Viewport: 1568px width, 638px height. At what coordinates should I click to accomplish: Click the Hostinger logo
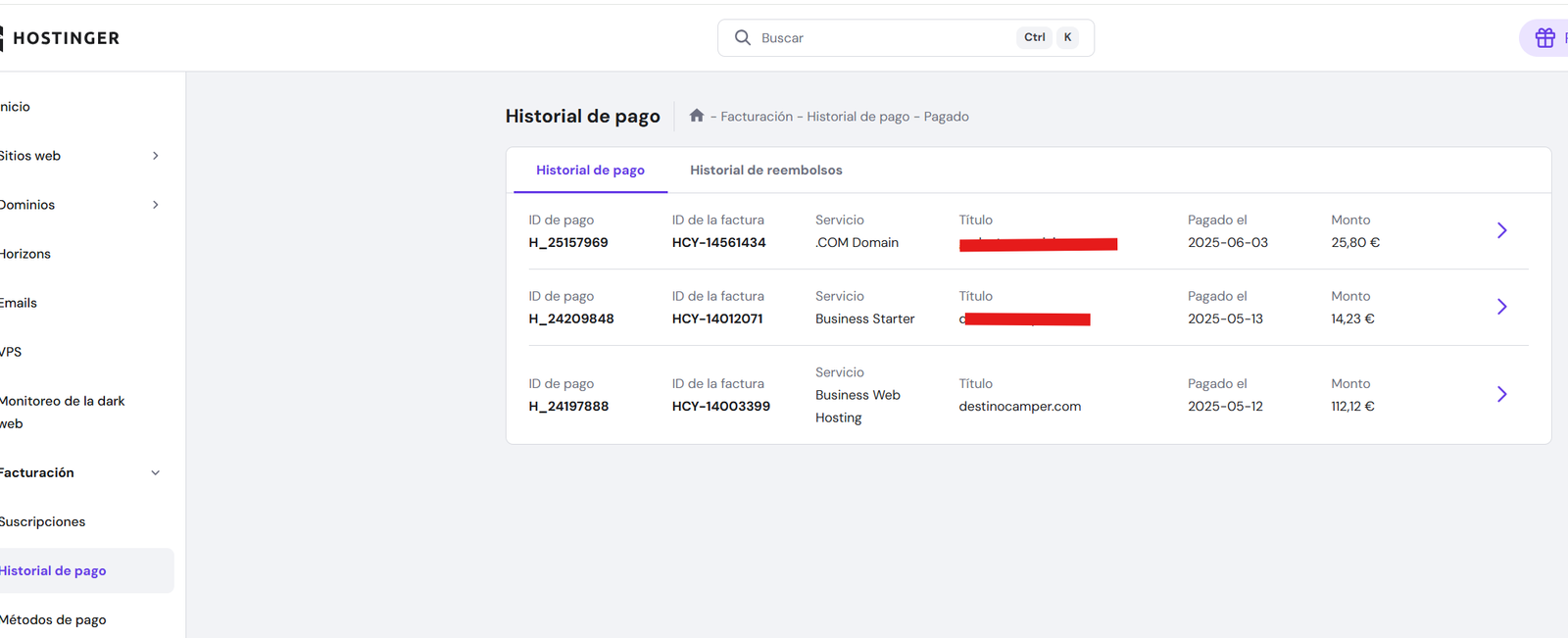tap(60, 38)
